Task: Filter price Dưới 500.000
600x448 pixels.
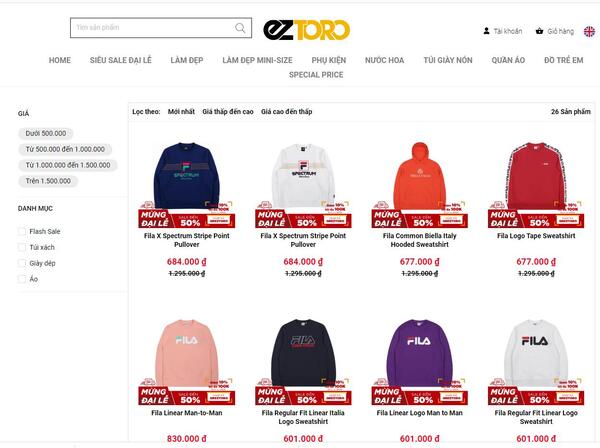Action: [x=46, y=133]
